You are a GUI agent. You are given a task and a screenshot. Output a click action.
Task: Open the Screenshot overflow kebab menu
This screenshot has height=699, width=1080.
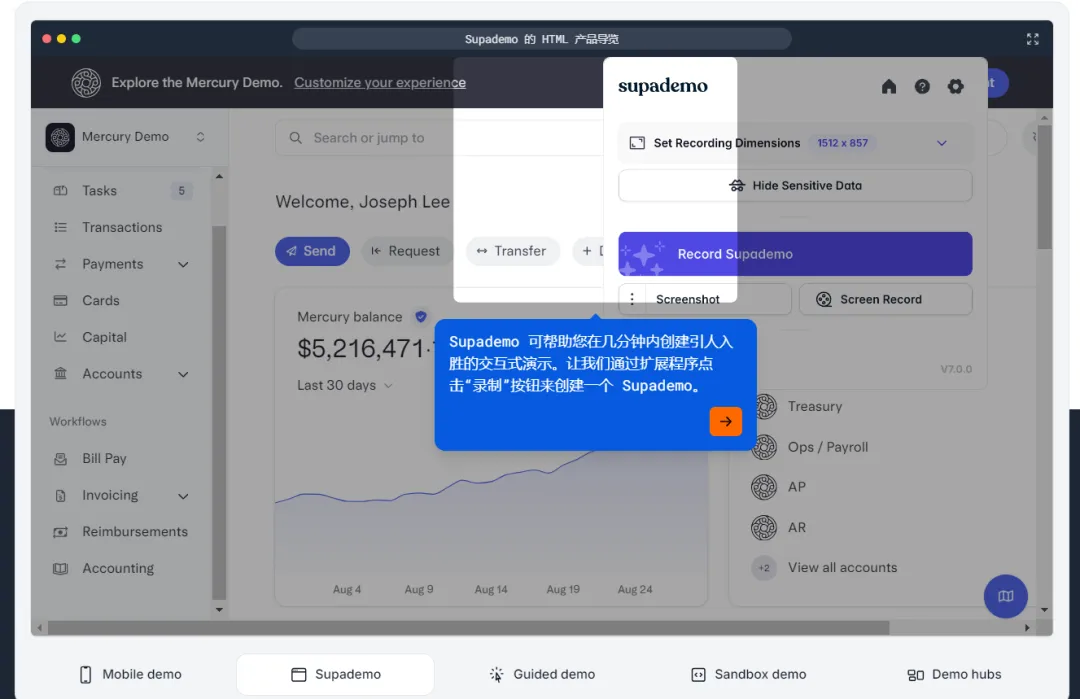(x=631, y=299)
